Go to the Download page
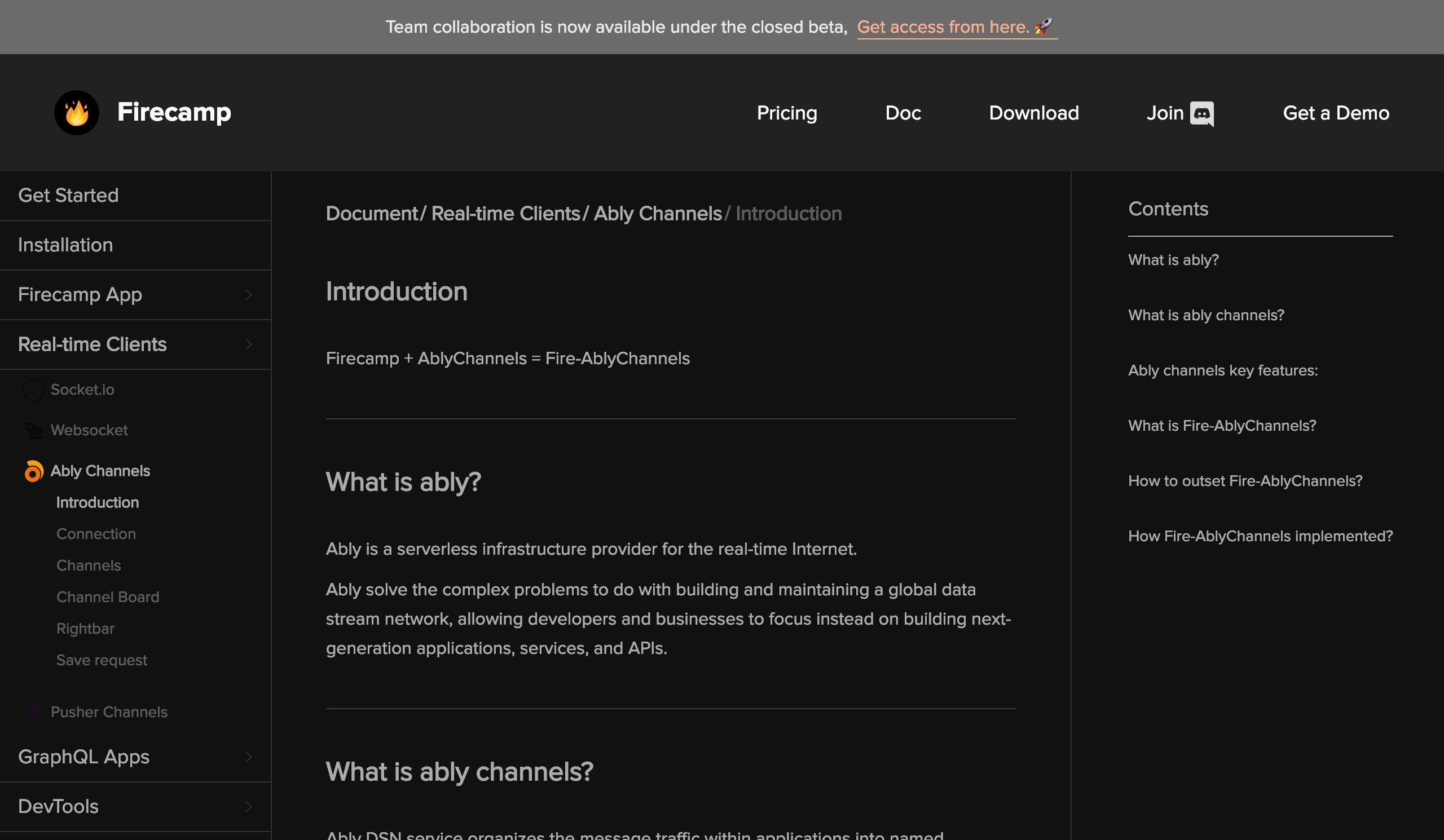Image resolution: width=1444 pixels, height=840 pixels. tap(1034, 113)
